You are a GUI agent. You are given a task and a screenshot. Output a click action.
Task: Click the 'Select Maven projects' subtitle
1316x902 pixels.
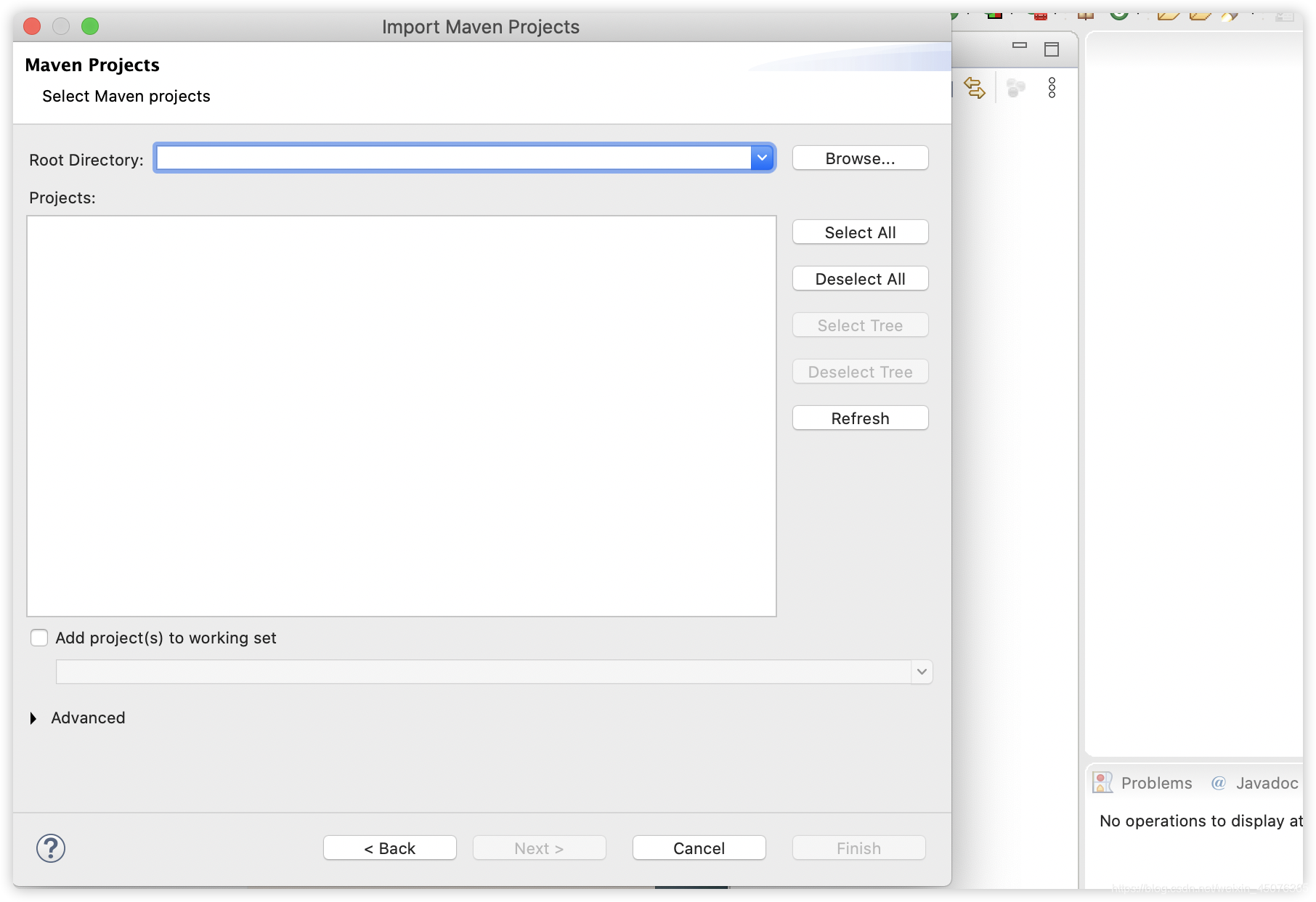point(126,96)
